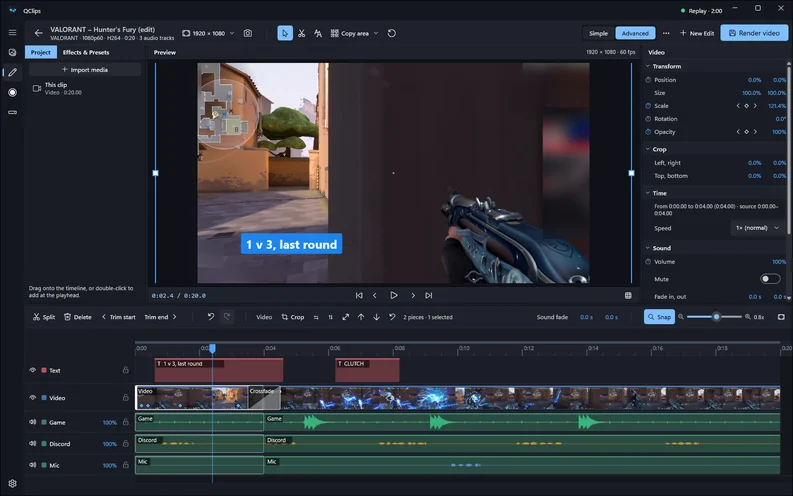Take a snapshot with the camera icon
The width and height of the screenshot is (793, 496).
(248, 33)
